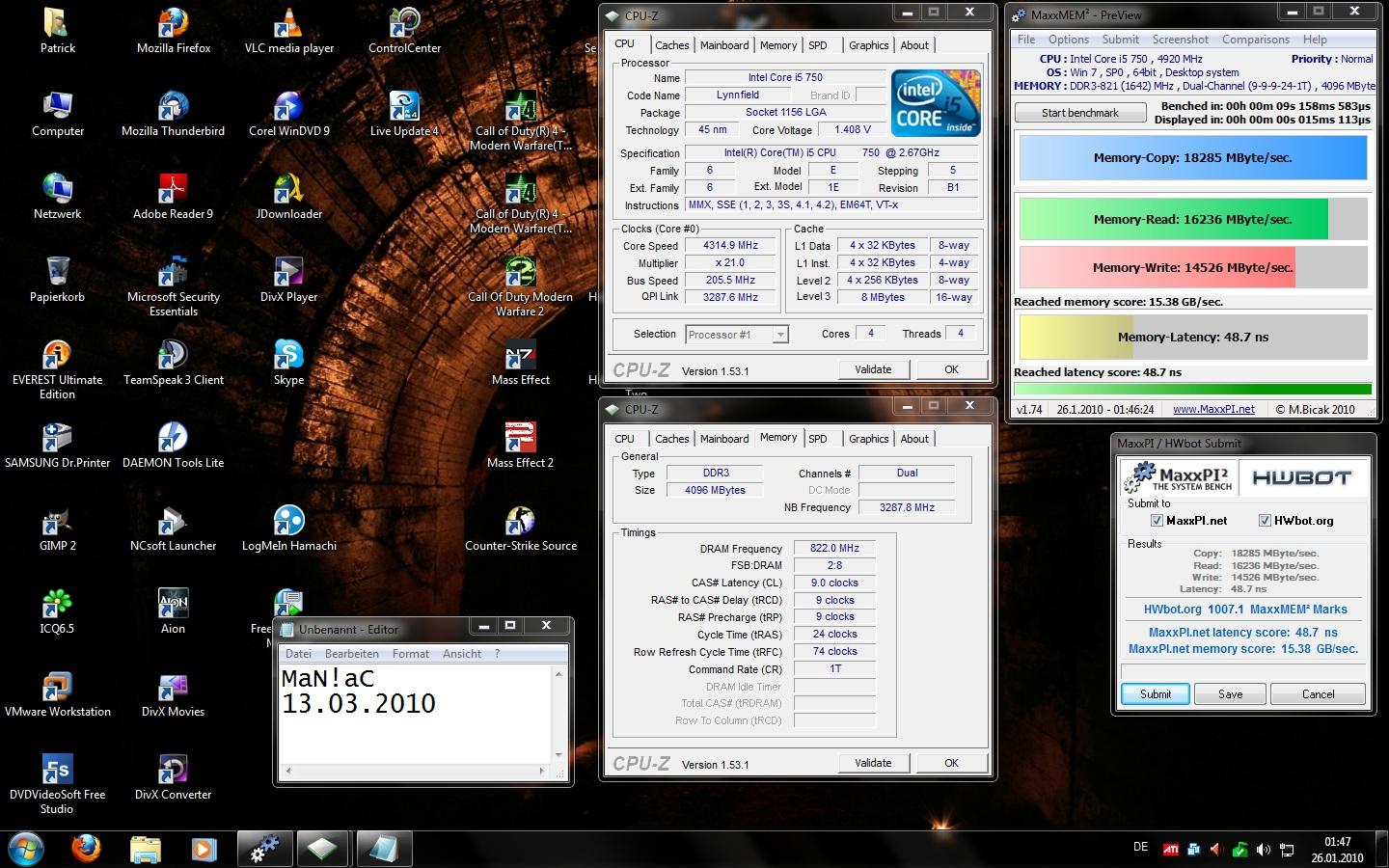The image size is (1389, 868).
Task: Open Format menu in Editor
Action: click(411, 654)
